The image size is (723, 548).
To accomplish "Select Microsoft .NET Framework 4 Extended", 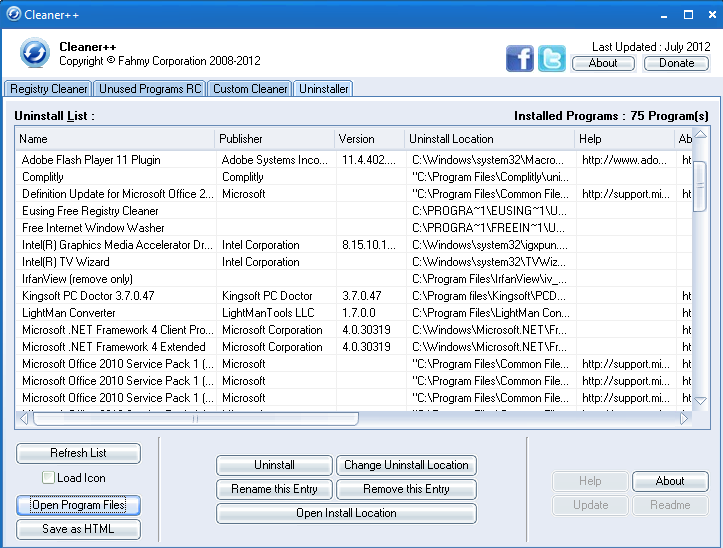I will click(354, 347).
